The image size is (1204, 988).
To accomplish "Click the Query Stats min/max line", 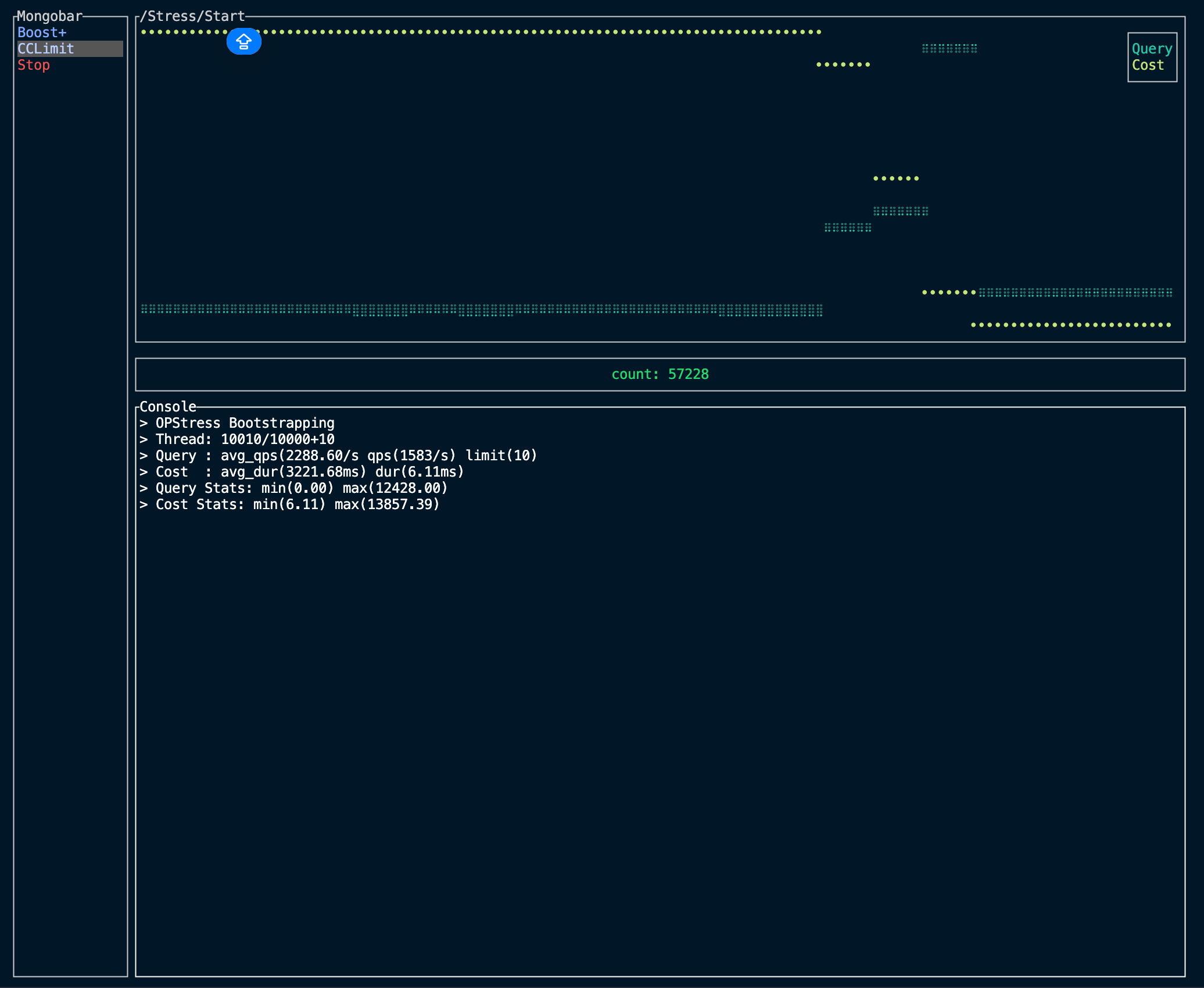I will [x=293, y=488].
